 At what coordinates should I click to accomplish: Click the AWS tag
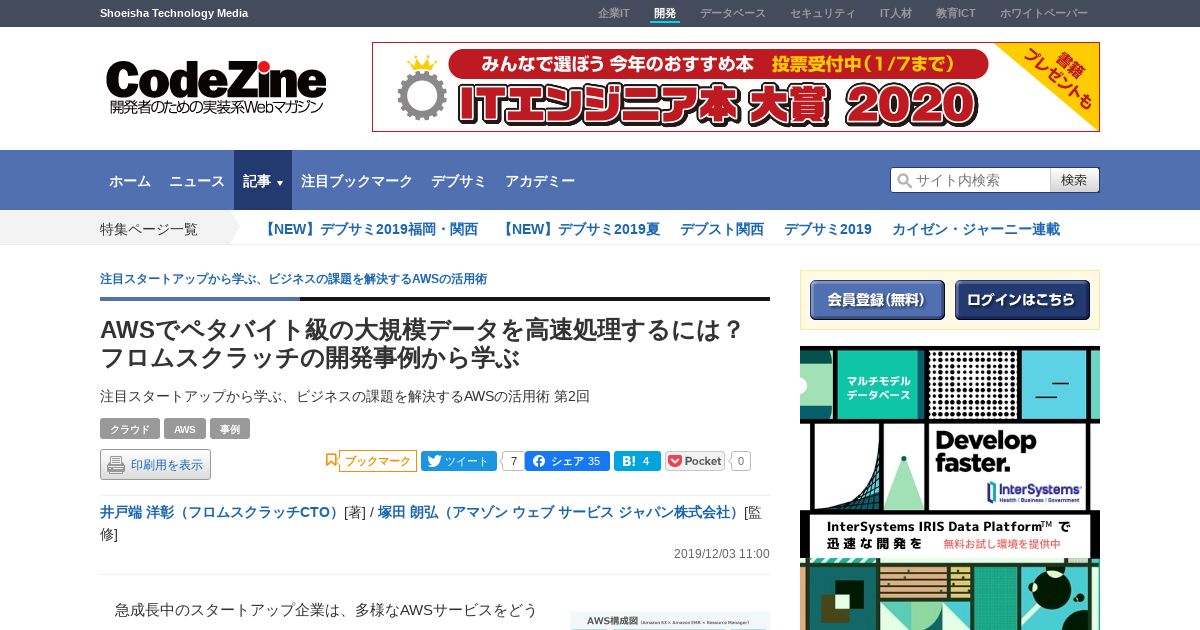[185, 429]
